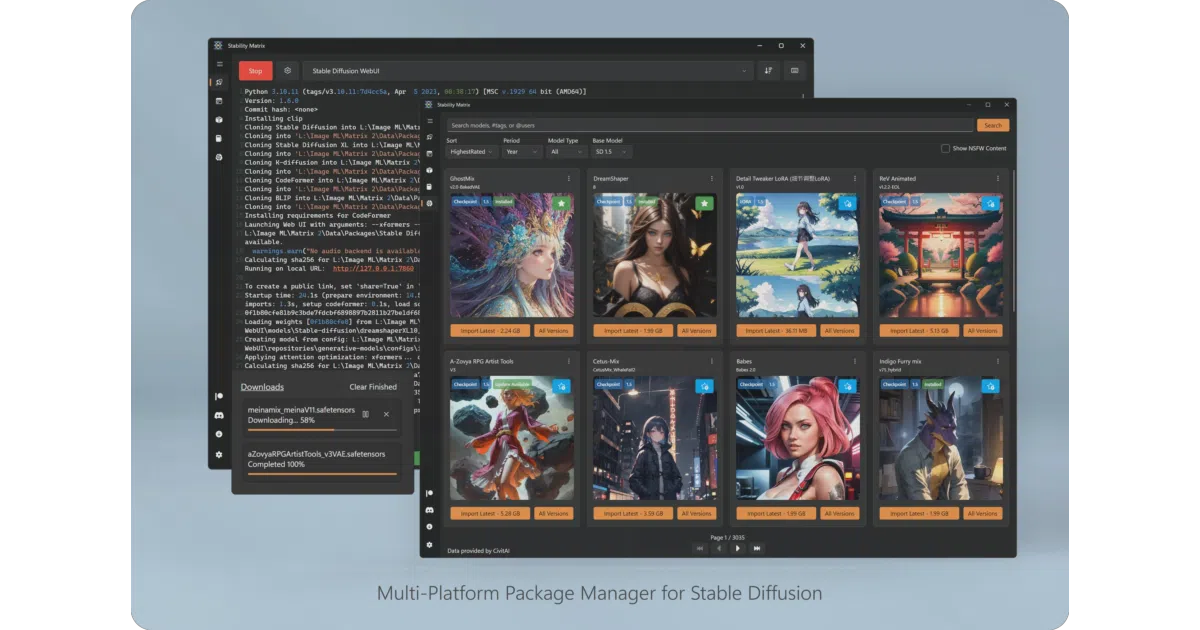Open Cetus-Mix preview thumbnail
The width and height of the screenshot is (1200, 630).
[x=653, y=439]
